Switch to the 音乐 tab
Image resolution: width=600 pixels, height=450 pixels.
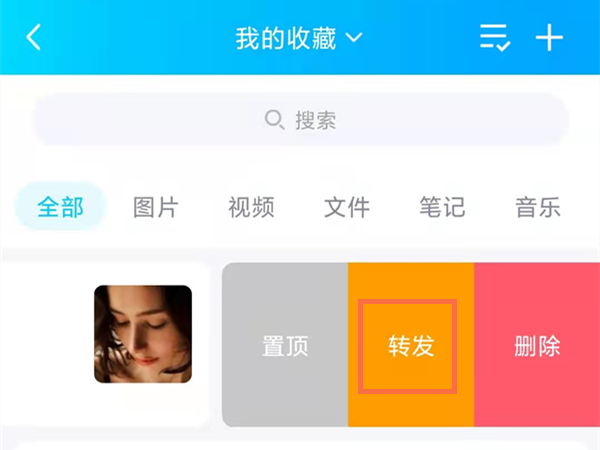pyautogui.click(x=537, y=208)
